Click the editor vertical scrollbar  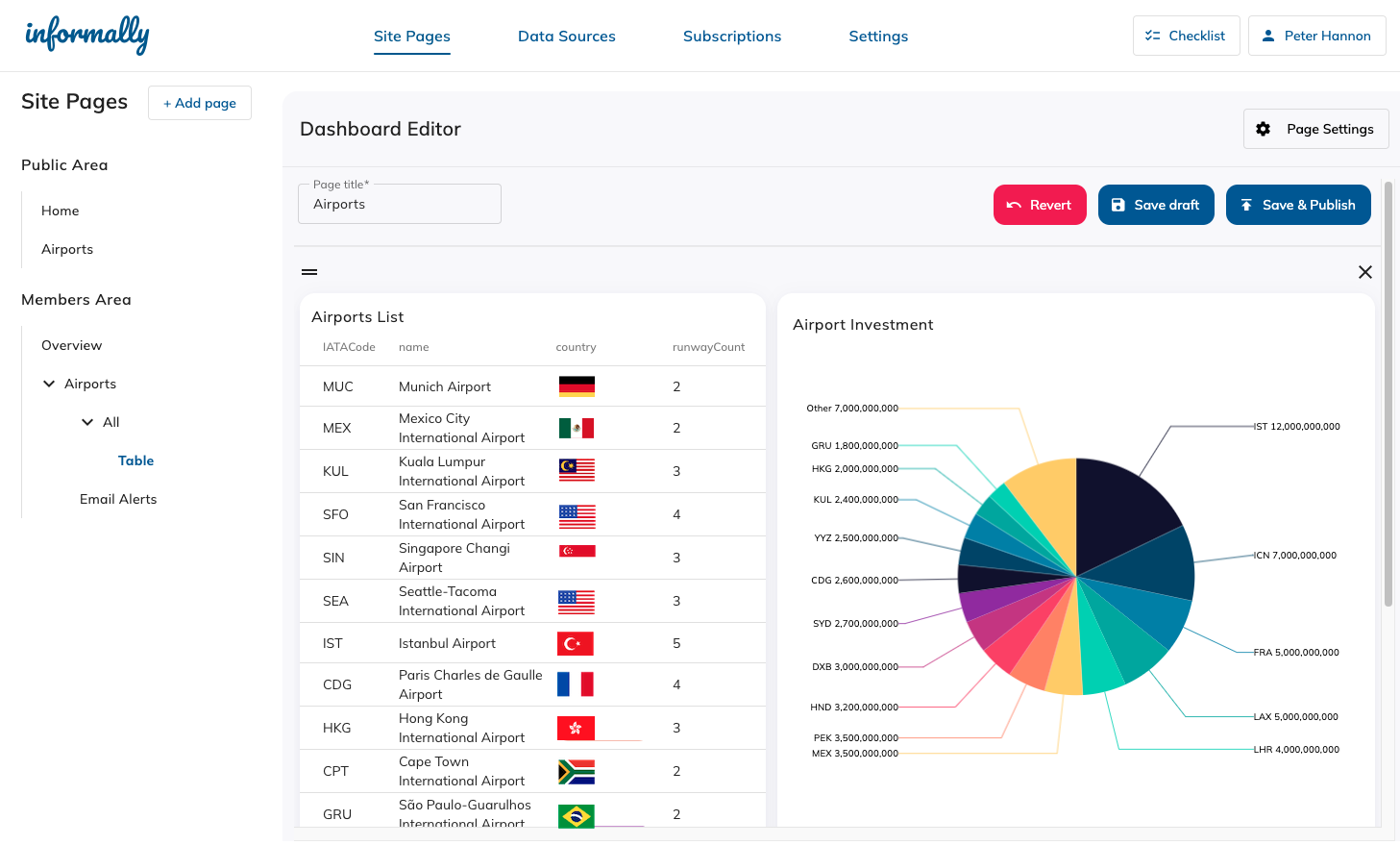pyautogui.click(x=1388, y=394)
